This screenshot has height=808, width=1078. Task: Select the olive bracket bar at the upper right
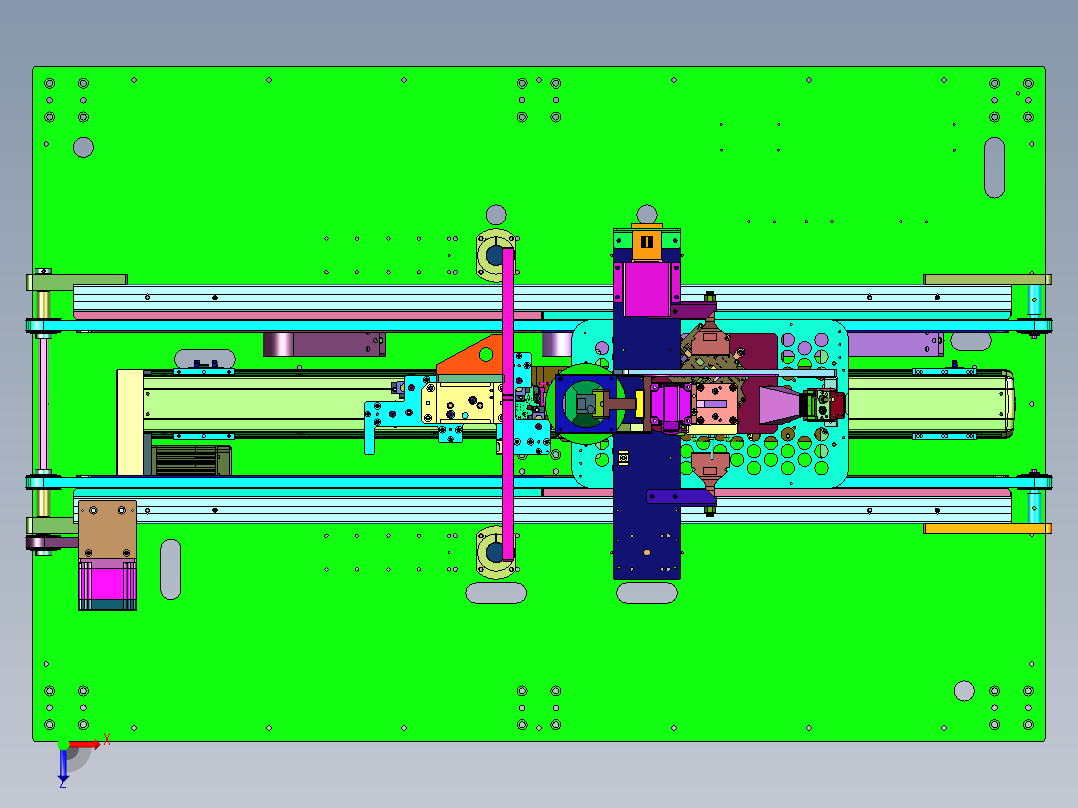click(x=987, y=279)
